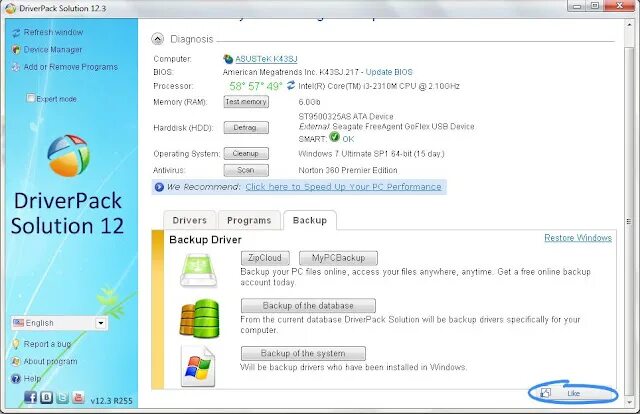Click the 6.0Gb memory value

[x=309, y=102]
